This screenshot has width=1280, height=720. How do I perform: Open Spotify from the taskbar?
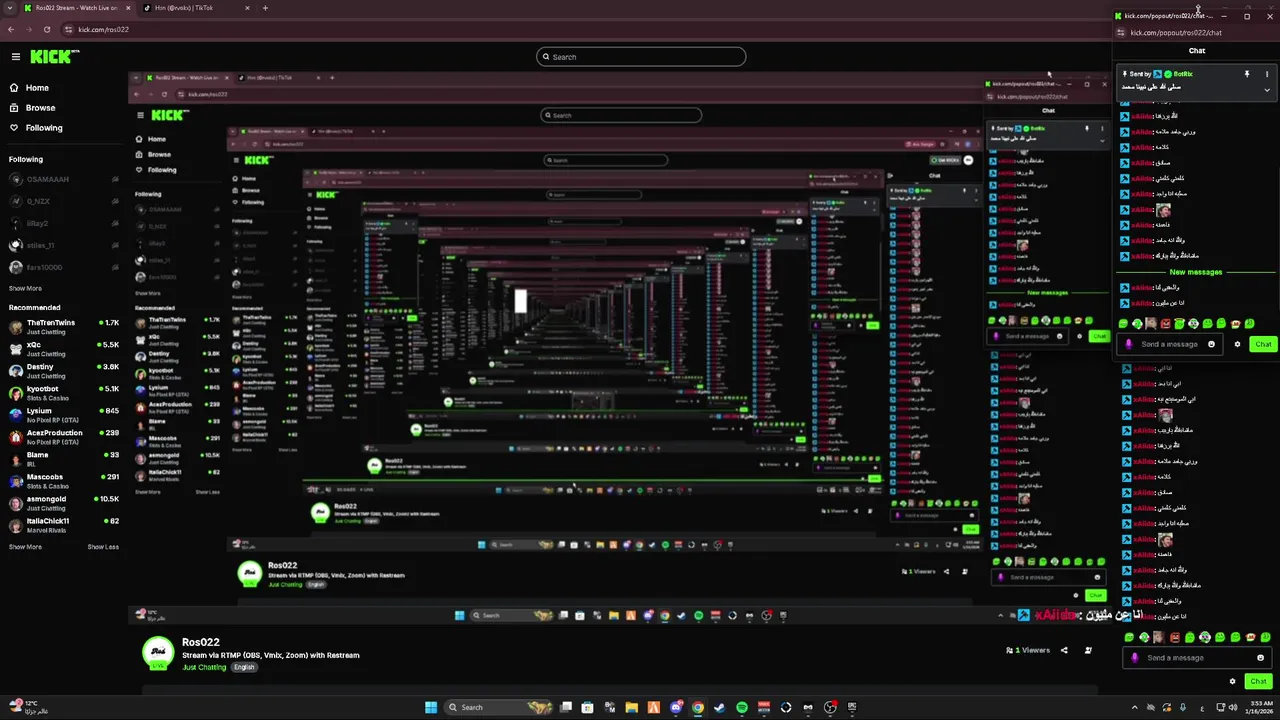[741, 707]
